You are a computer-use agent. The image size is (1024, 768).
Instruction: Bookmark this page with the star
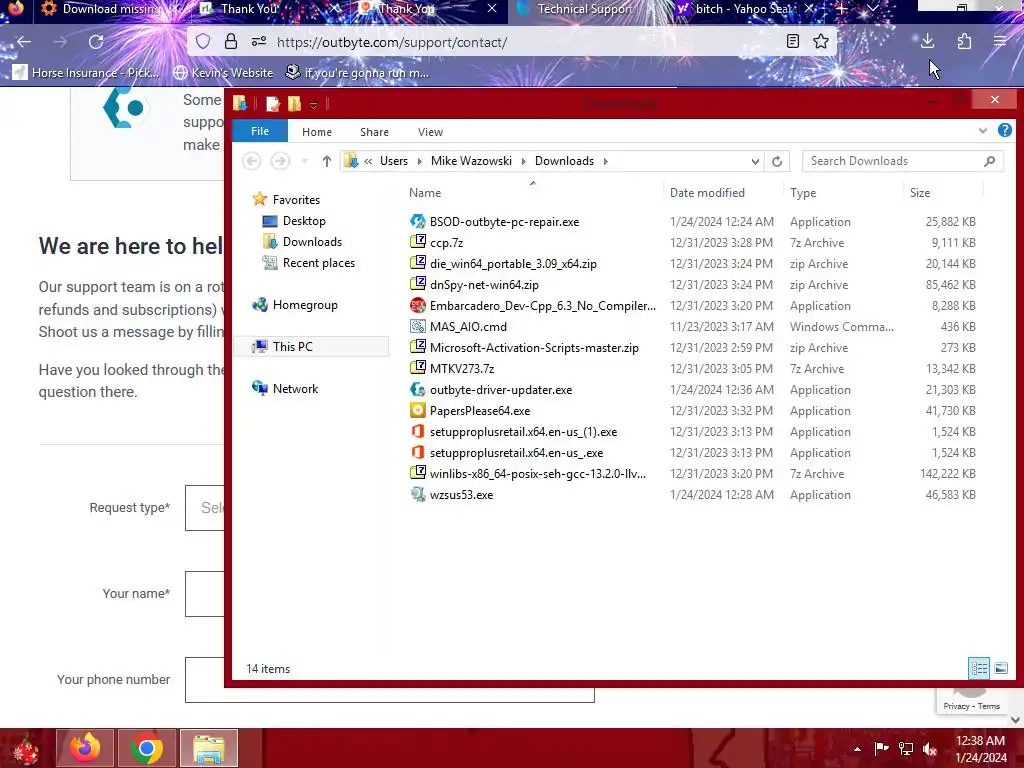(821, 42)
